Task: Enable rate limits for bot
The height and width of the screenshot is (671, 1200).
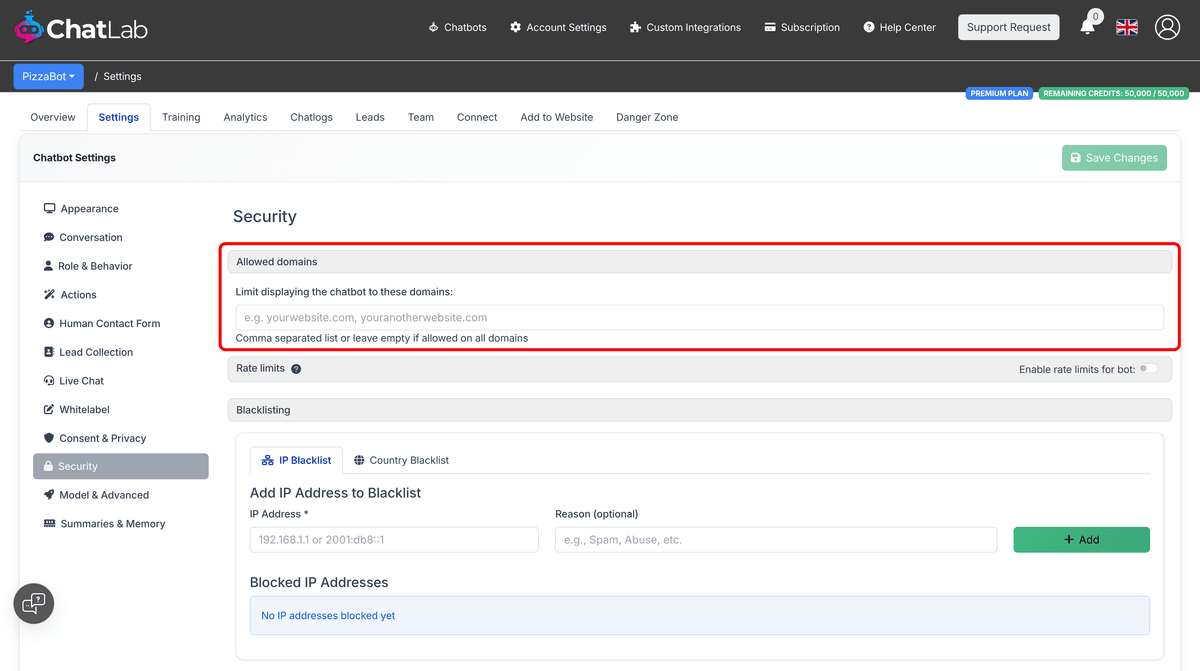Action: tap(1150, 368)
